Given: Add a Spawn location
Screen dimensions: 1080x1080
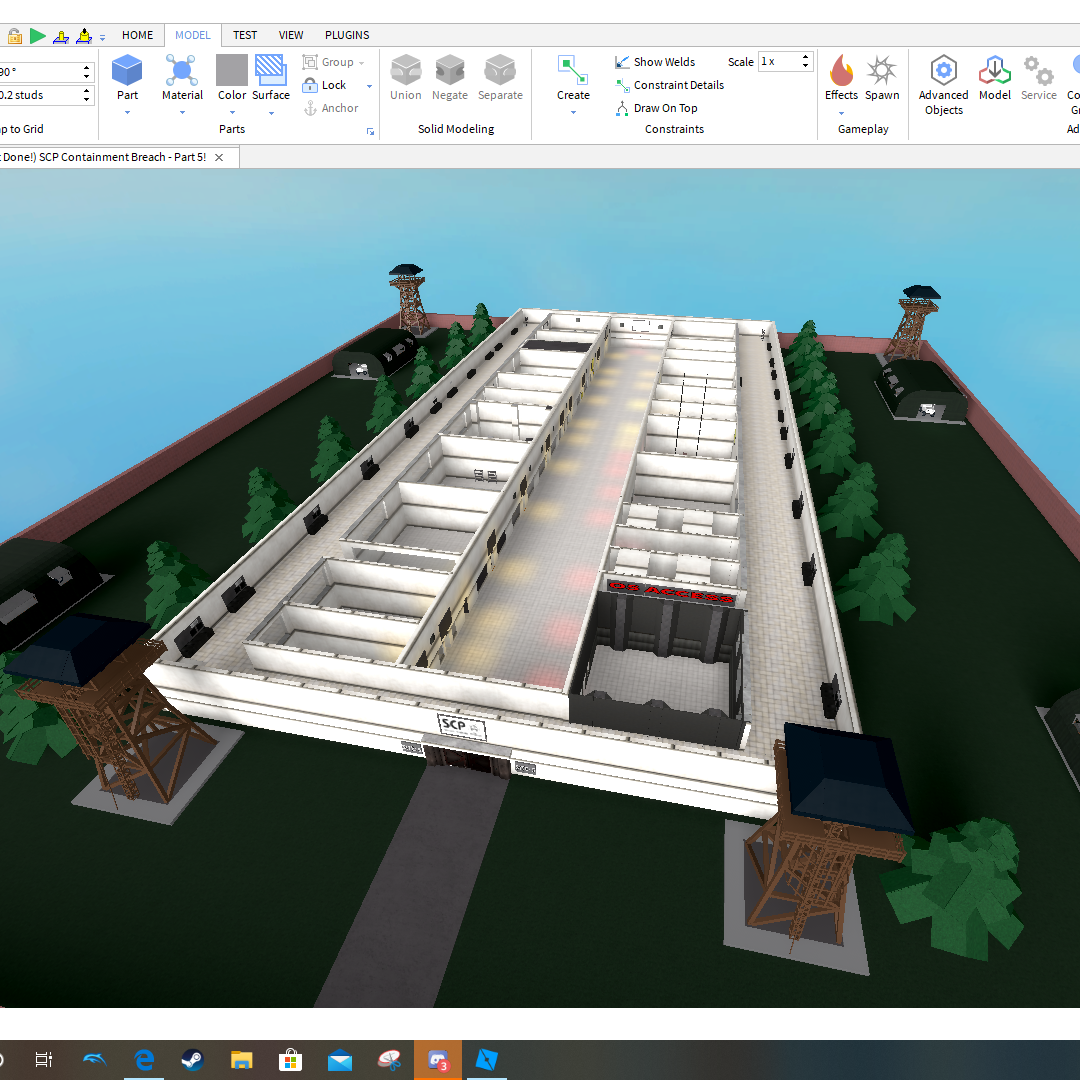Looking at the screenshot, I should (x=882, y=70).
